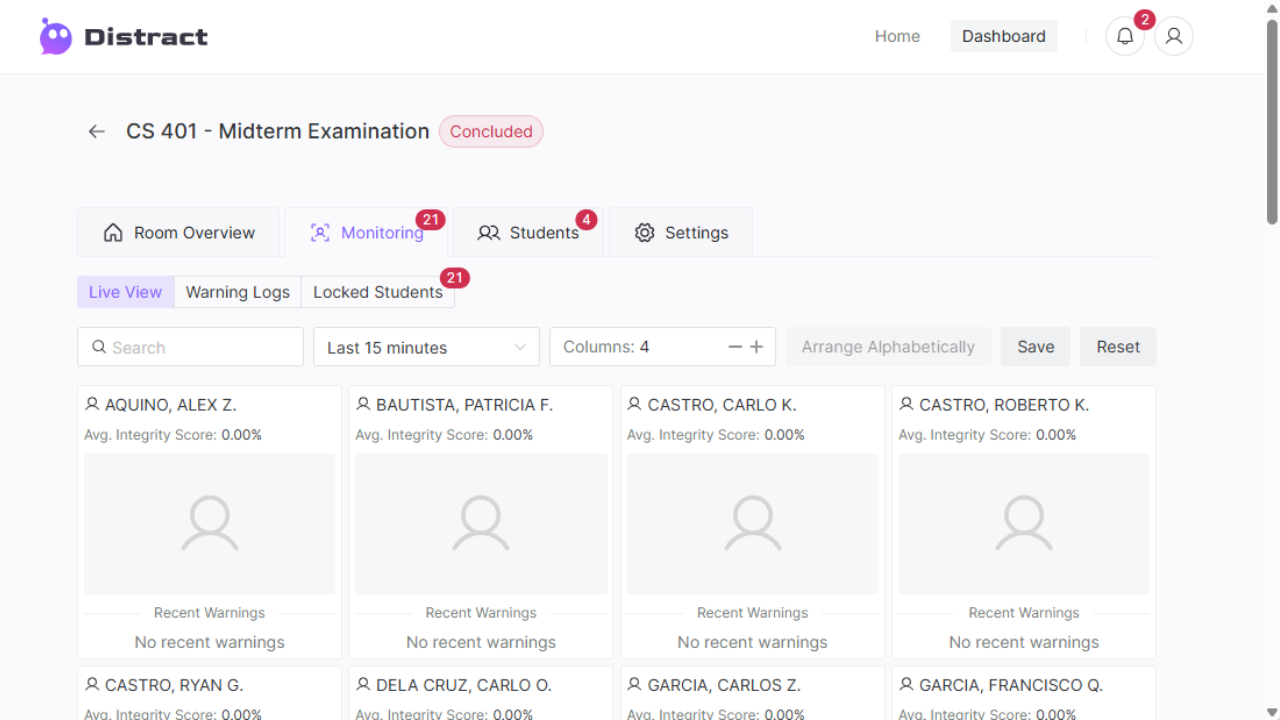Image resolution: width=1280 pixels, height=720 pixels.
Task: Select AQUINO, ALEX Z. camera thumbnail
Action: click(x=210, y=525)
